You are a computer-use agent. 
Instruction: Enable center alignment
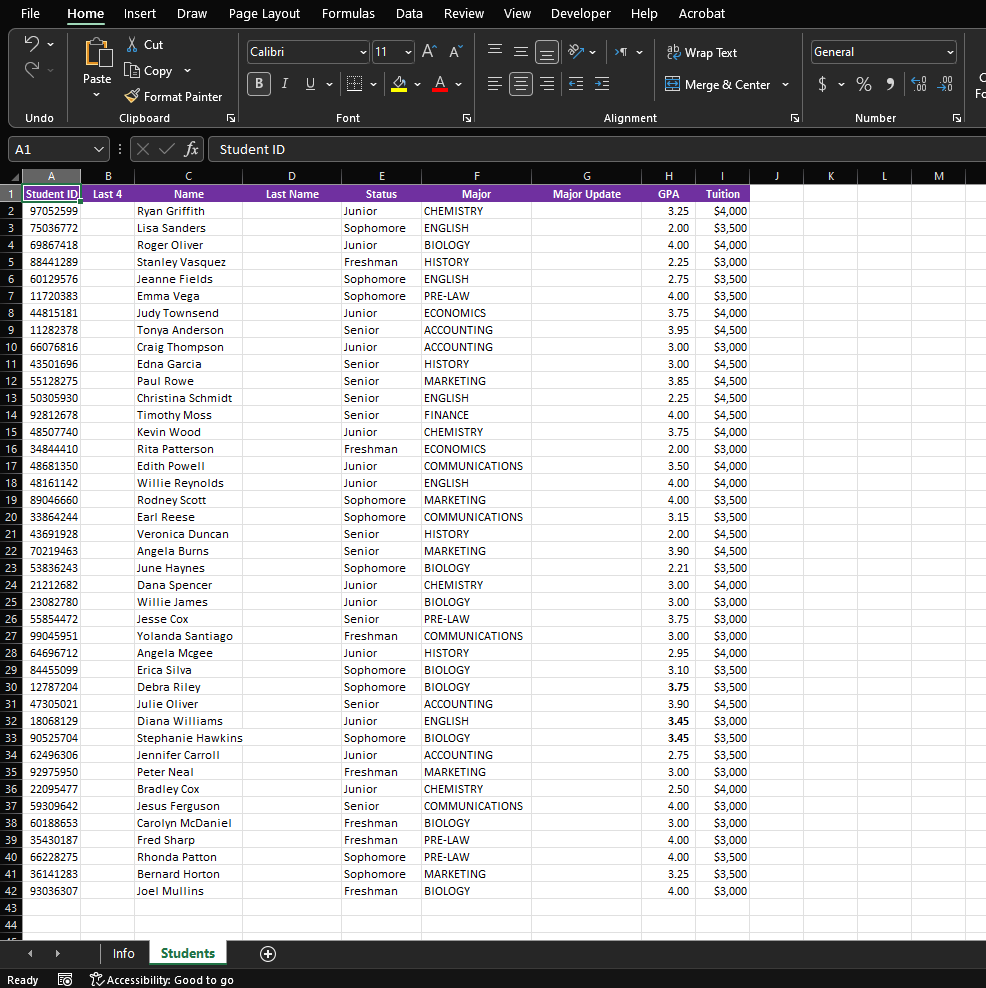[520, 84]
